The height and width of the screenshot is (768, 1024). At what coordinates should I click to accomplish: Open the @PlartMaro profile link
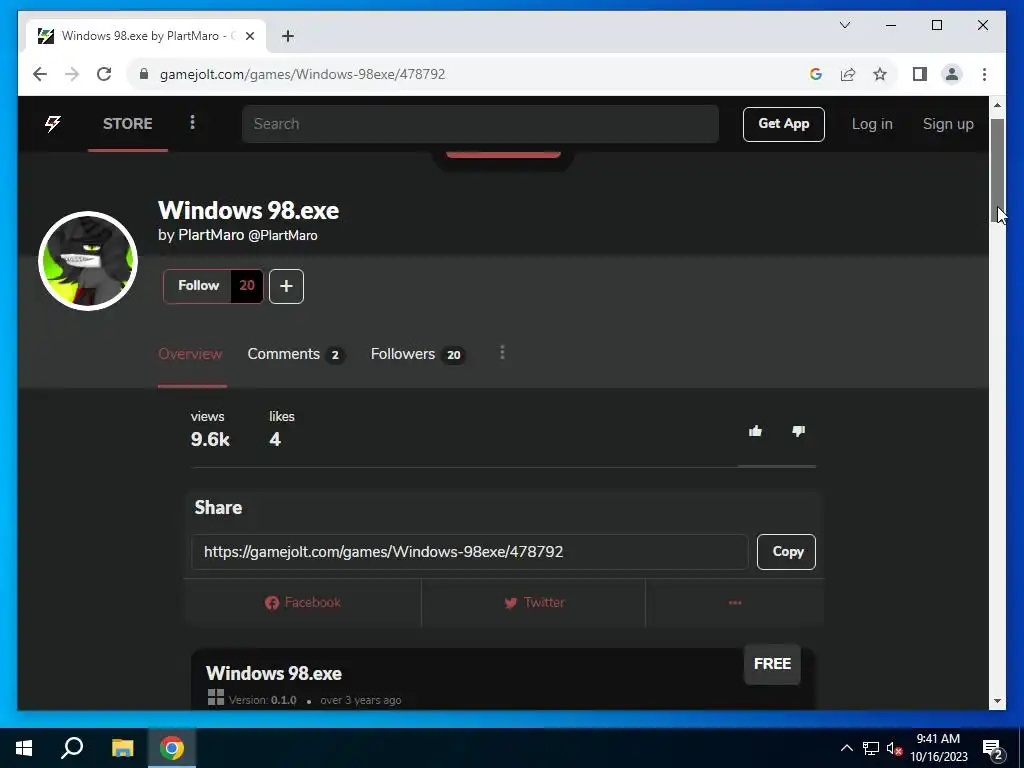click(283, 236)
